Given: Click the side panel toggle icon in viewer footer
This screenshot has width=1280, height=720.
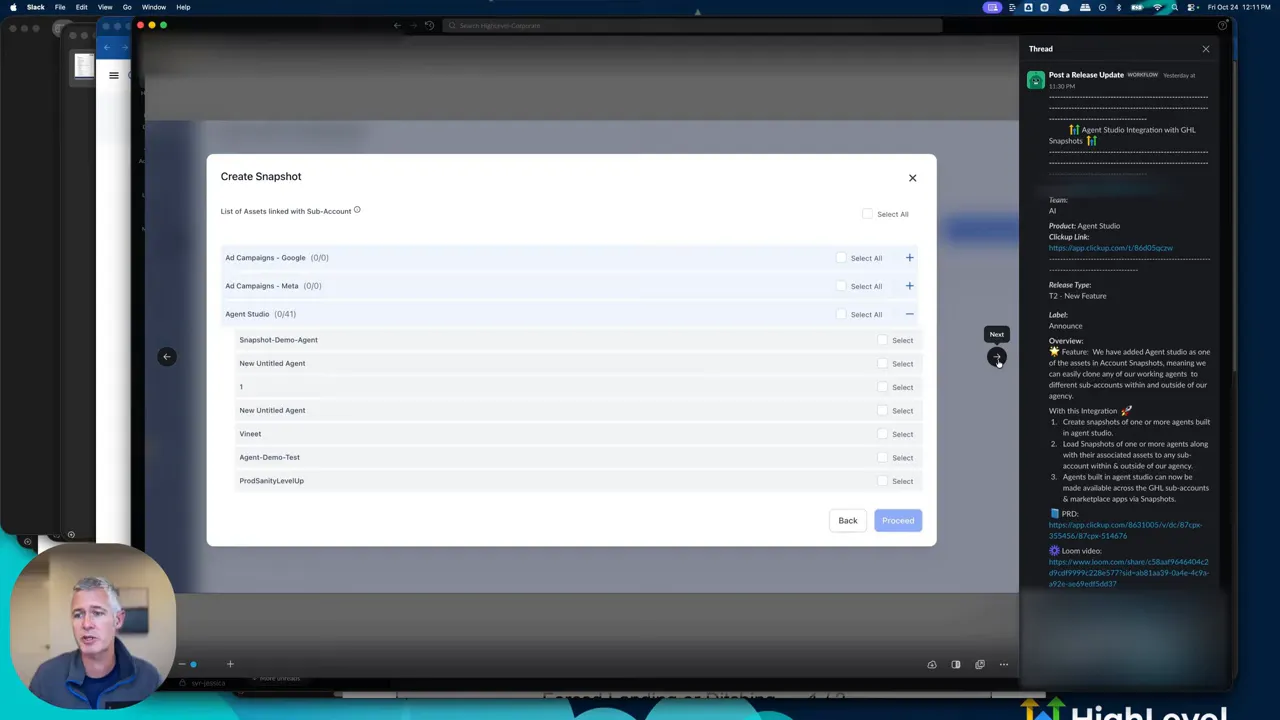Looking at the screenshot, I should (956, 664).
